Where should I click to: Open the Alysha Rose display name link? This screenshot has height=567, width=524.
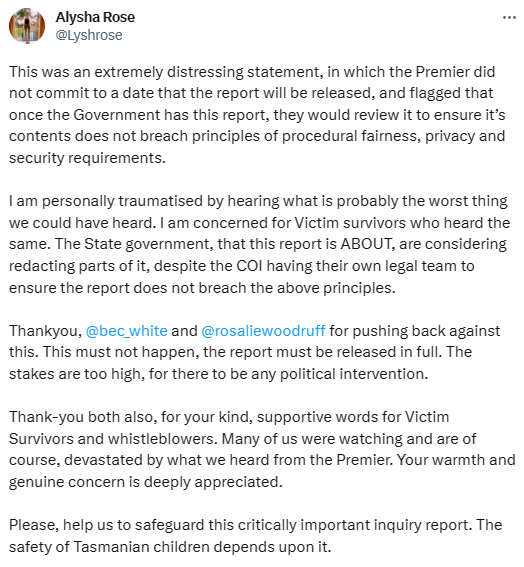pos(95,17)
